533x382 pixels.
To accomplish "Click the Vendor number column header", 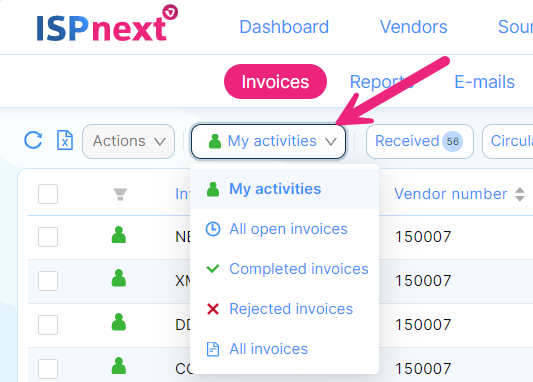I will tap(451, 194).
